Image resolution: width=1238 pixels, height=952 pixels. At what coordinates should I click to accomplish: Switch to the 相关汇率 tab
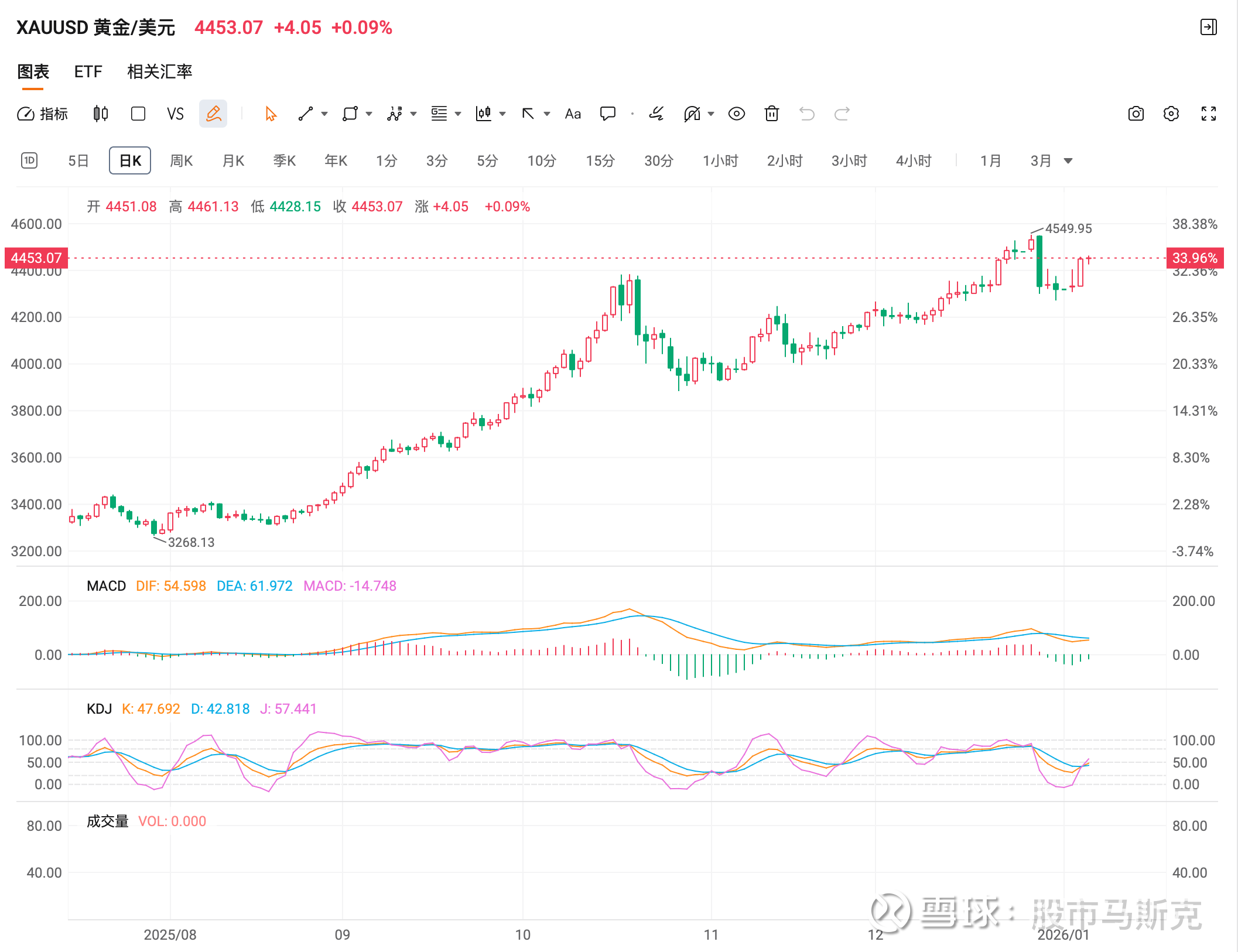tap(159, 71)
